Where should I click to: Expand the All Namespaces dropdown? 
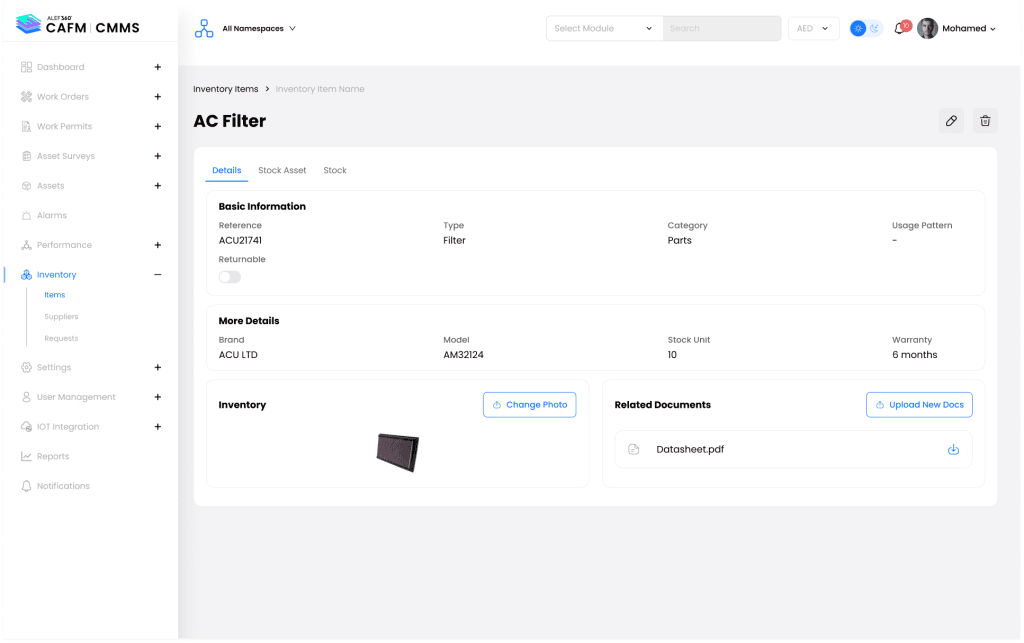tap(259, 29)
